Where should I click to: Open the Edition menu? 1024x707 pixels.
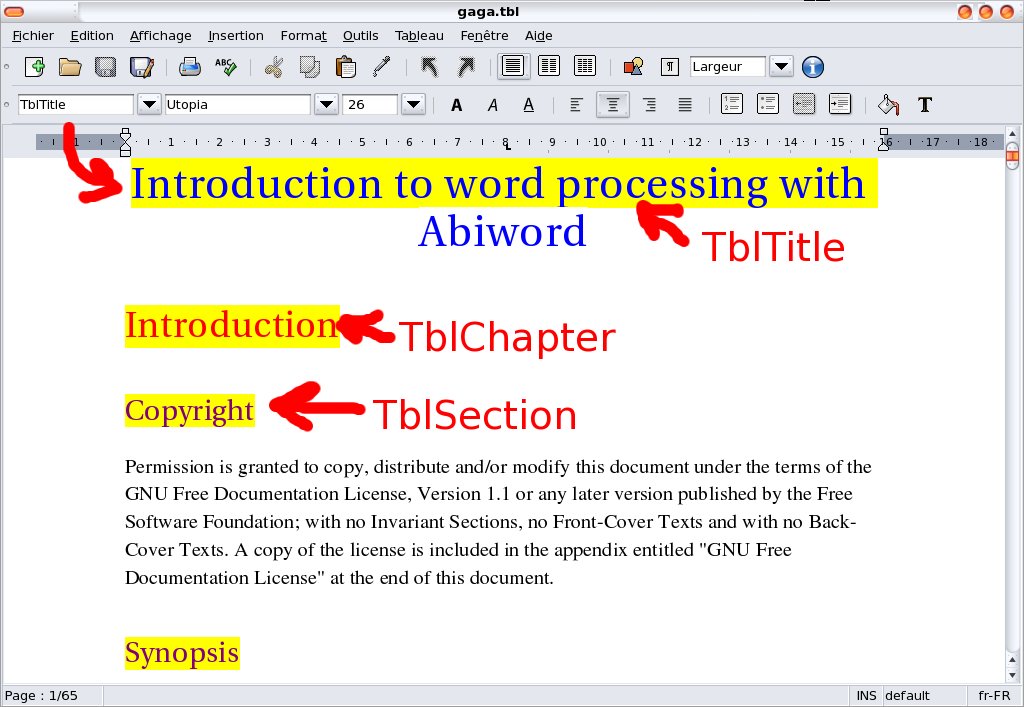point(91,36)
